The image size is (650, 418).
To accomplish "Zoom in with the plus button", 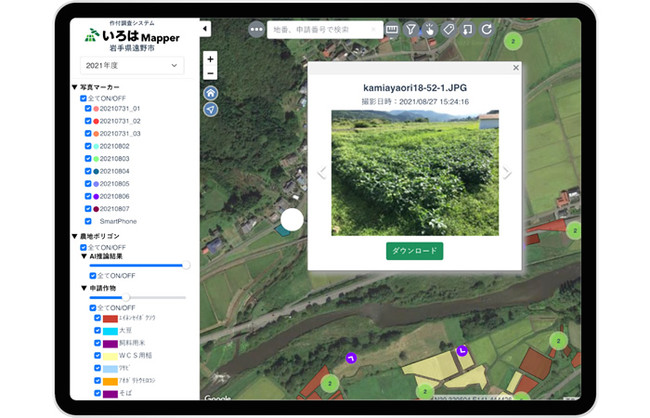I will coord(211,59).
